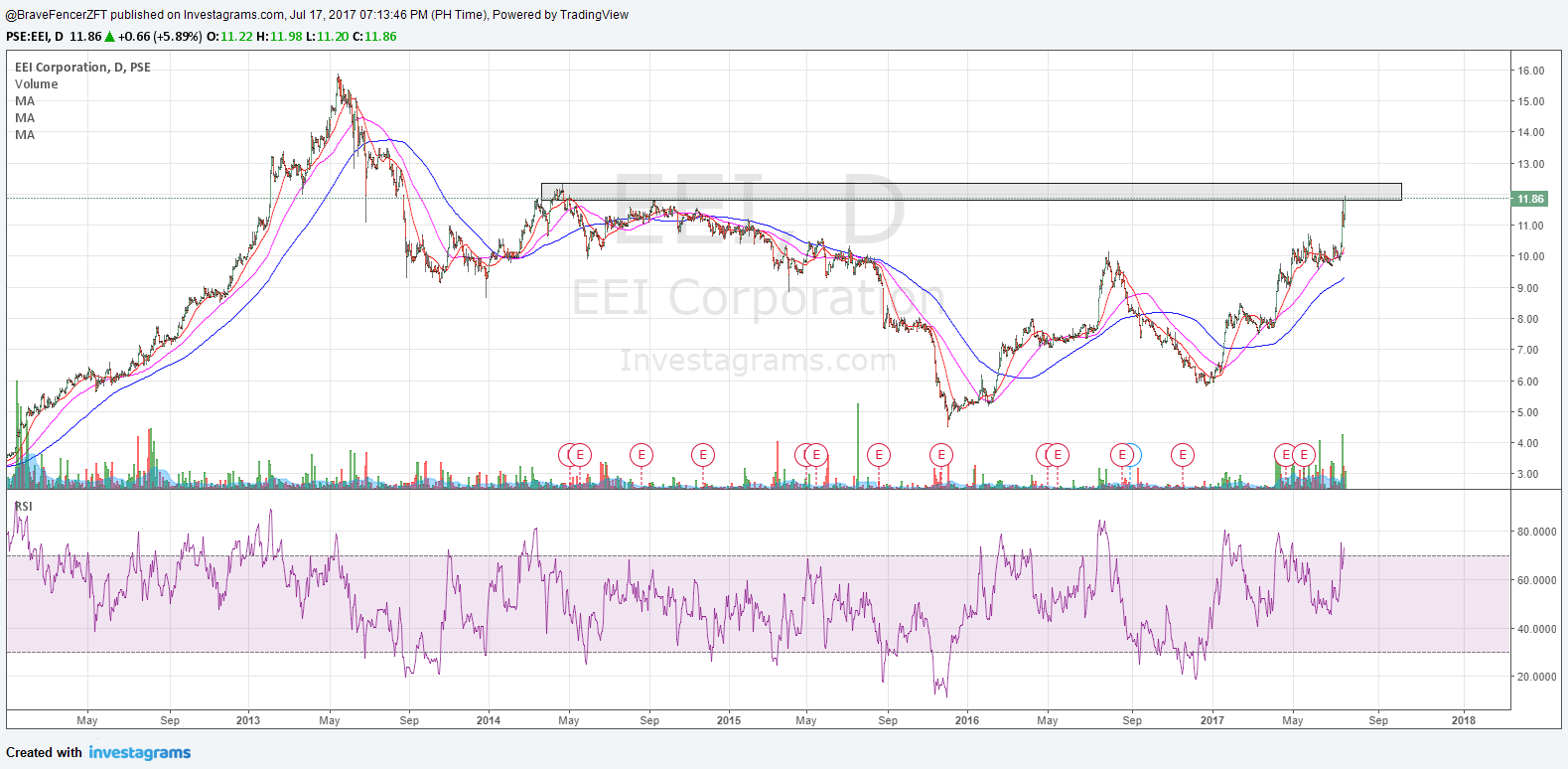Click the 2018 label on time axis
Viewport: 1568px width, 769px height.
[1463, 720]
